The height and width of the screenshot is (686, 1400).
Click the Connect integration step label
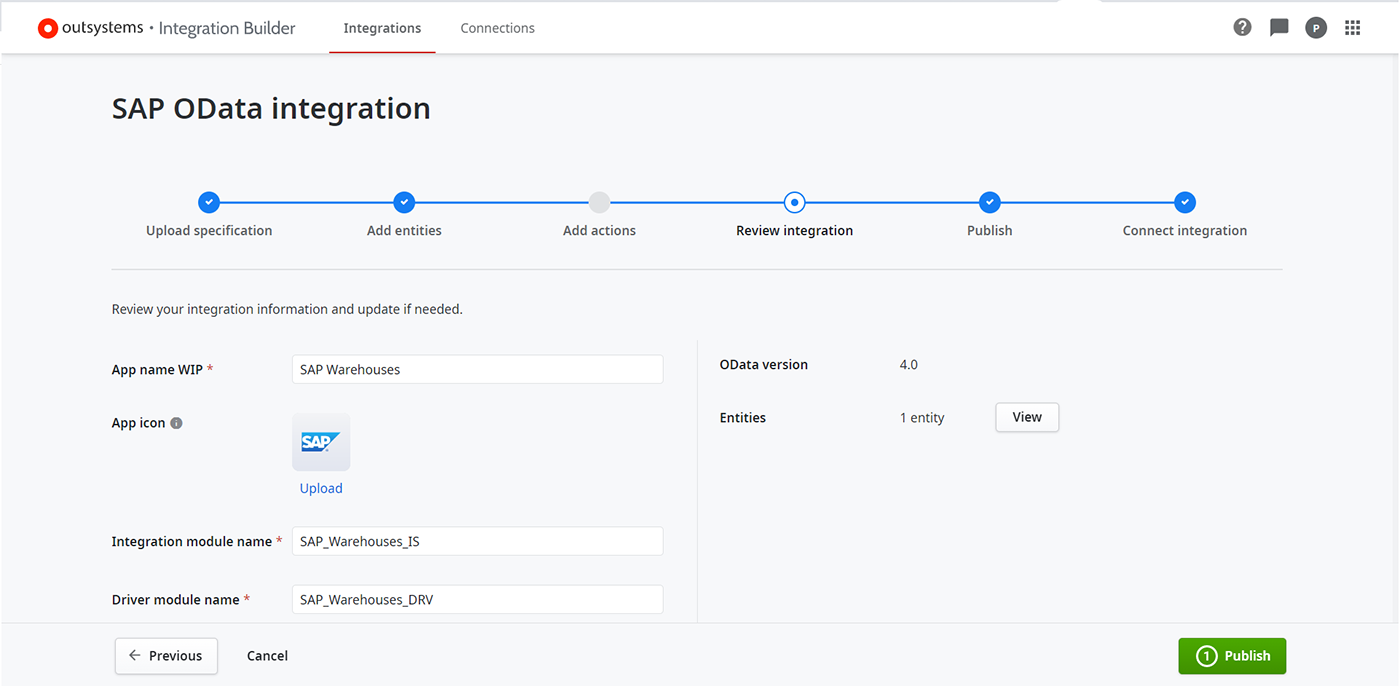(x=1185, y=230)
